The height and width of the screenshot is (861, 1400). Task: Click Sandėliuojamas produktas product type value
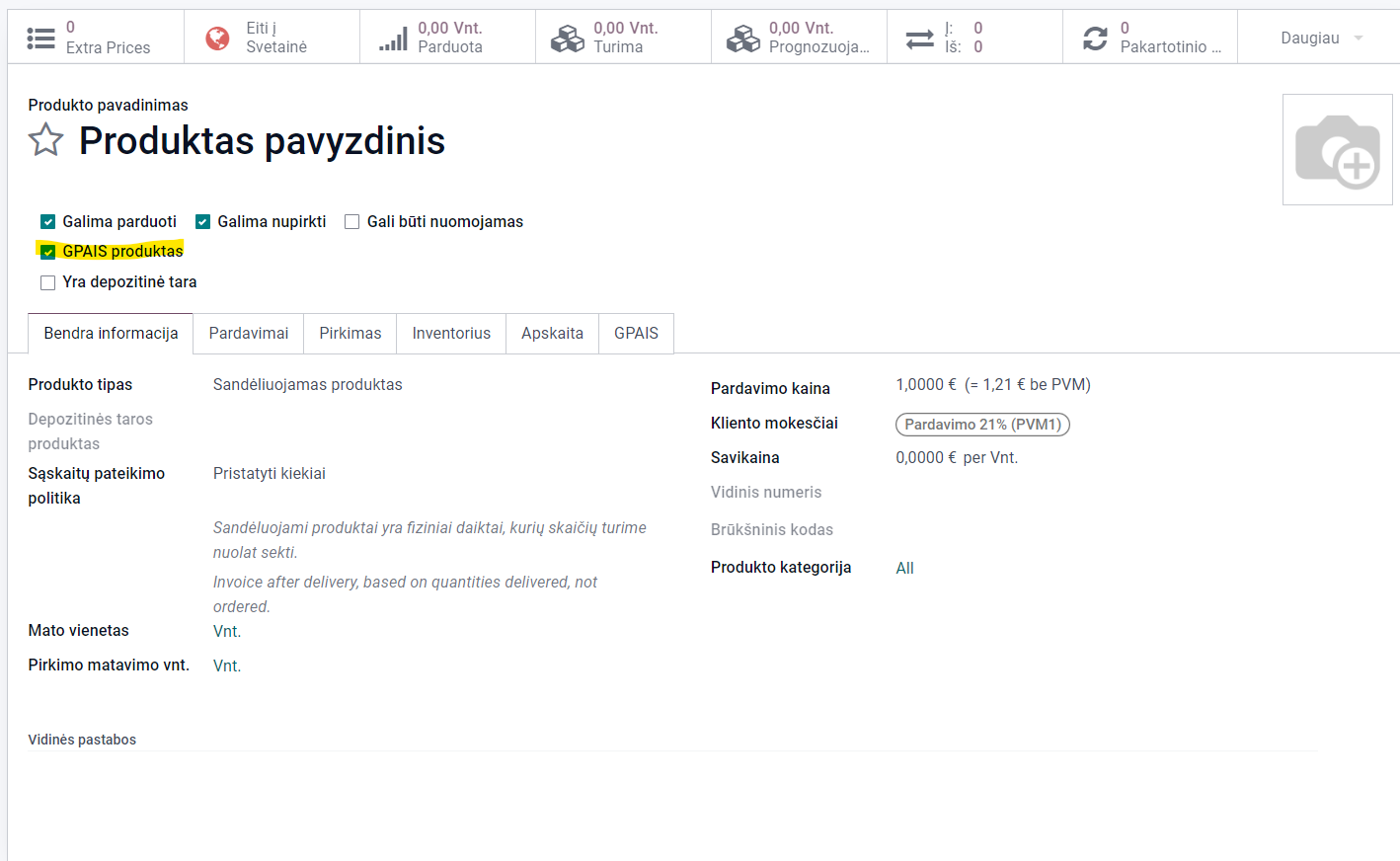click(x=308, y=385)
